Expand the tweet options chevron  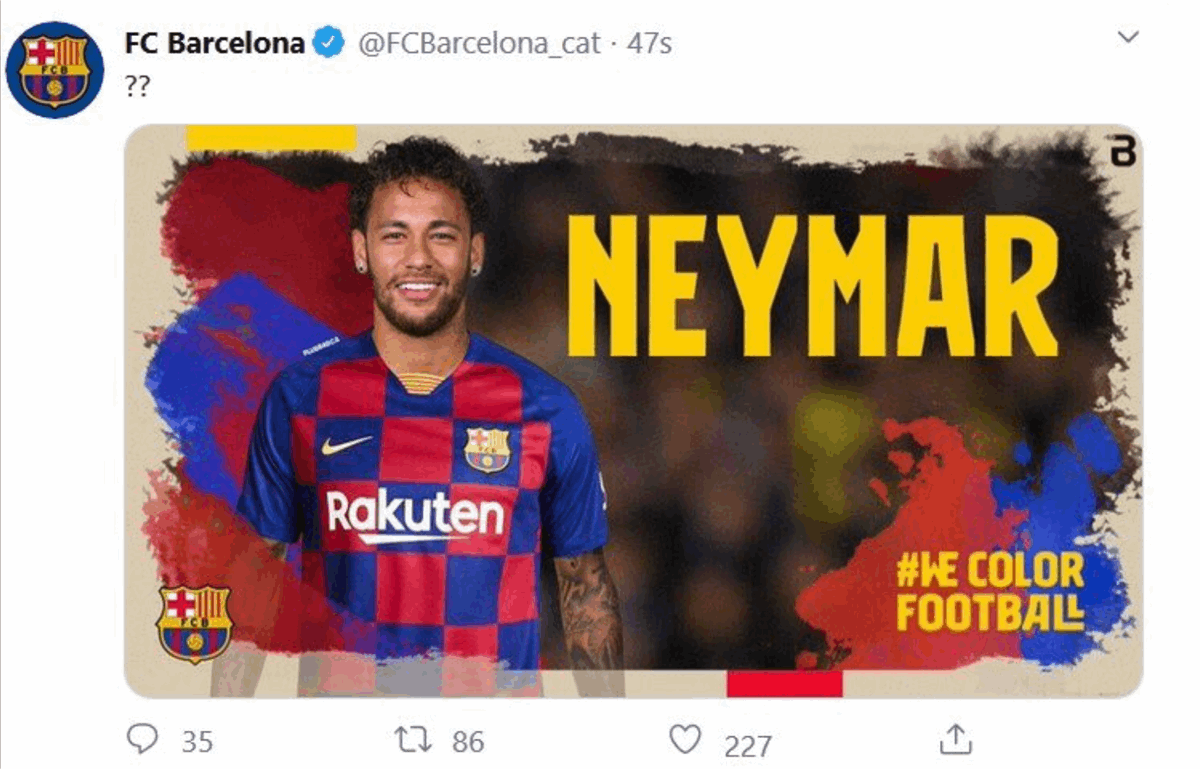point(1128,38)
